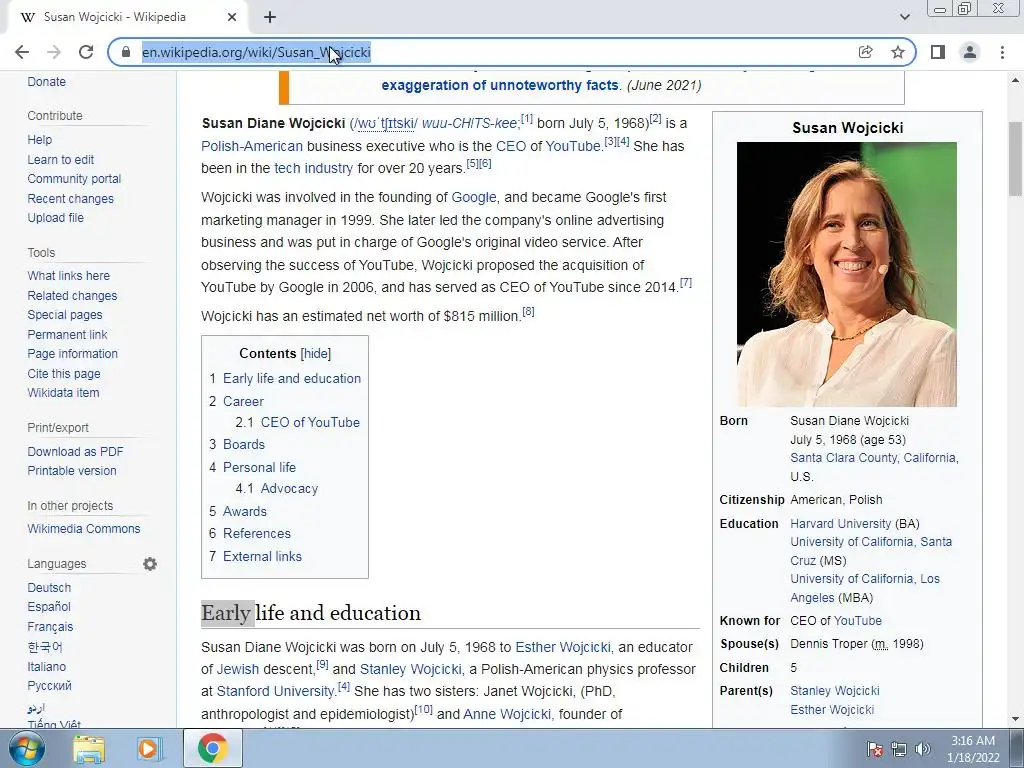This screenshot has width=1024, height=768.
Task: Hide the Contents table via hide link
Action: [315, 353]
